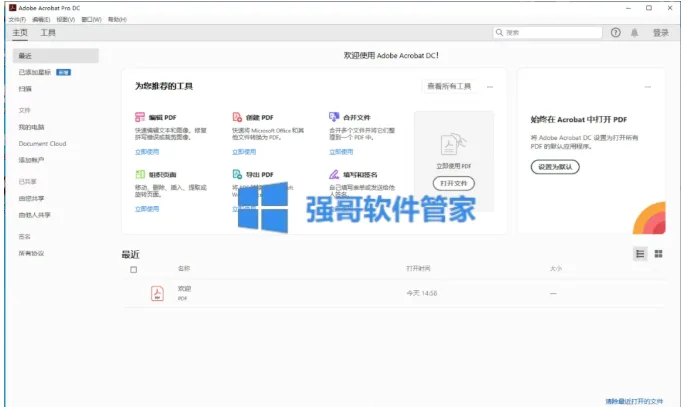Viewport: 681px width, 407px height.
Task: Switch recent files to list view
Action: pyautogui.click(x=640, y=254)
